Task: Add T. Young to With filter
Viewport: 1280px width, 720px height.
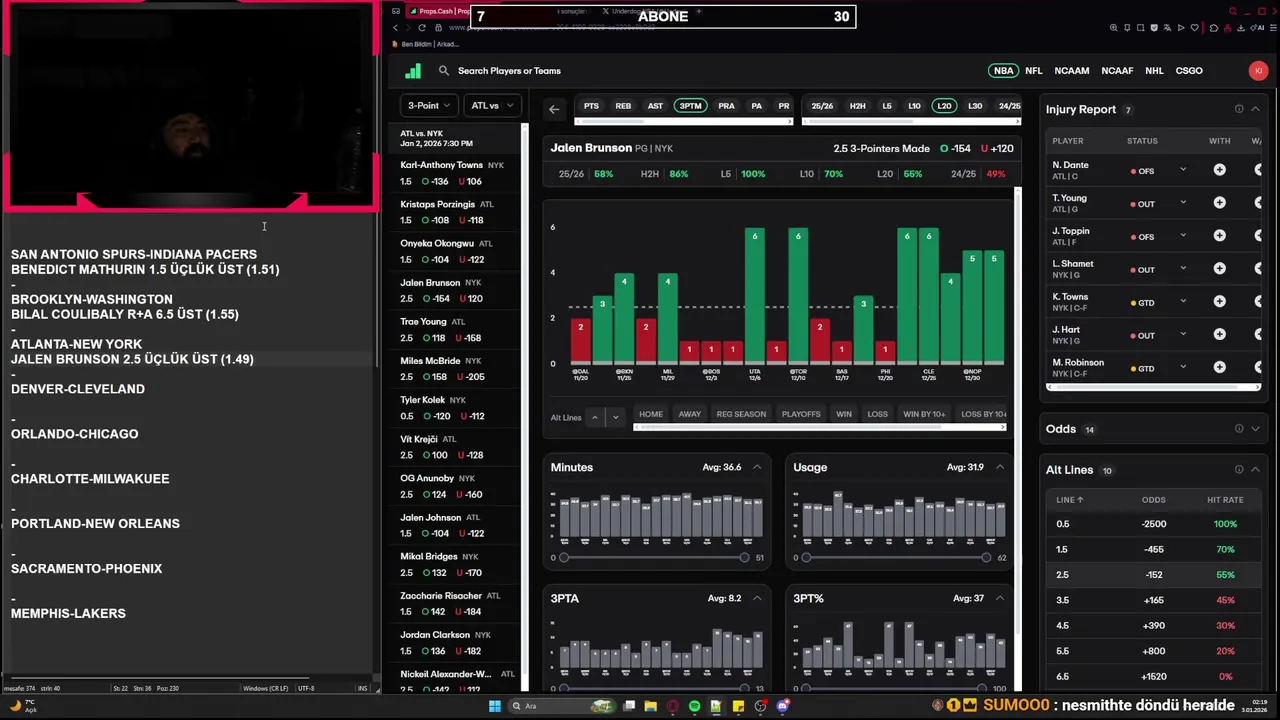Action: (x=1219, y=203)
